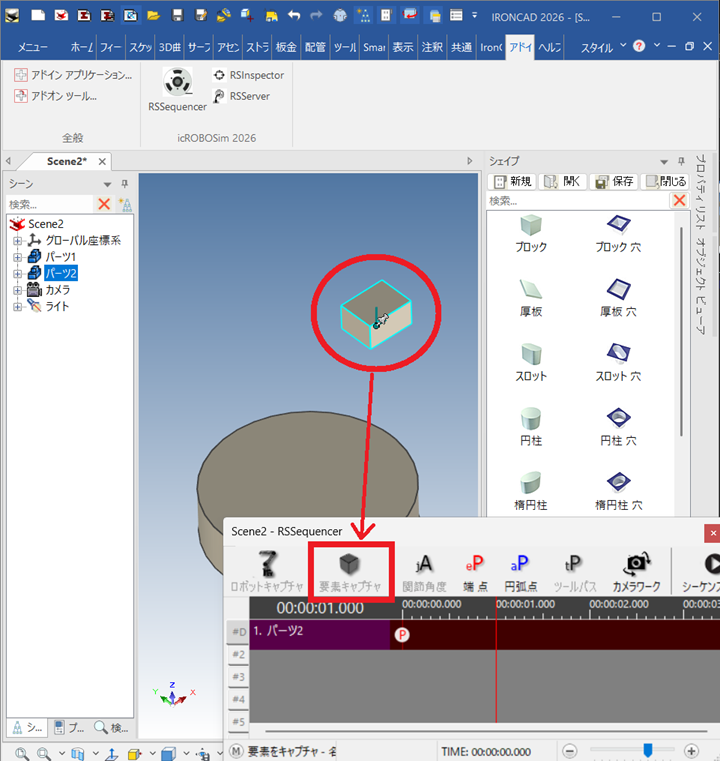Image resolution: width=720 pixels, height=761 pixels.
Task: Close the Scene2* document tab
Action: tap(102, 162)
